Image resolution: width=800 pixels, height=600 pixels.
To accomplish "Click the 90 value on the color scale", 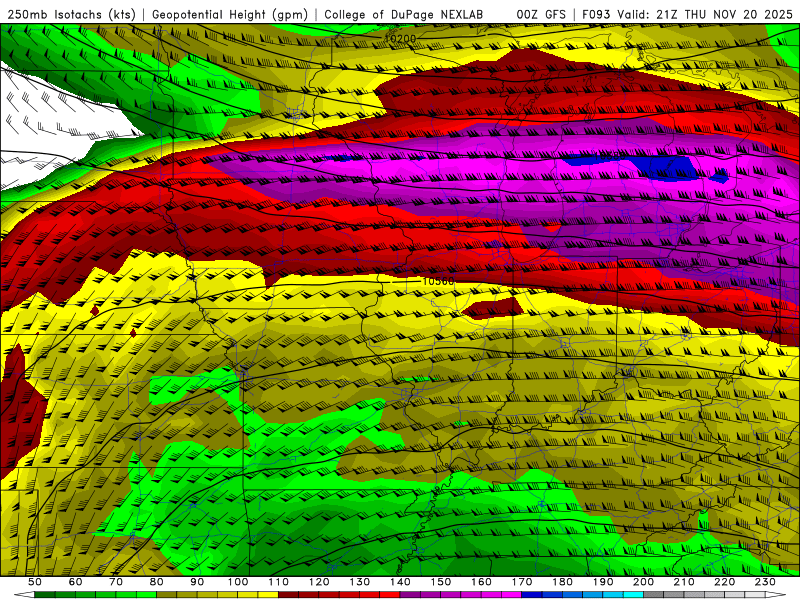I will click(x=197, y=582).
